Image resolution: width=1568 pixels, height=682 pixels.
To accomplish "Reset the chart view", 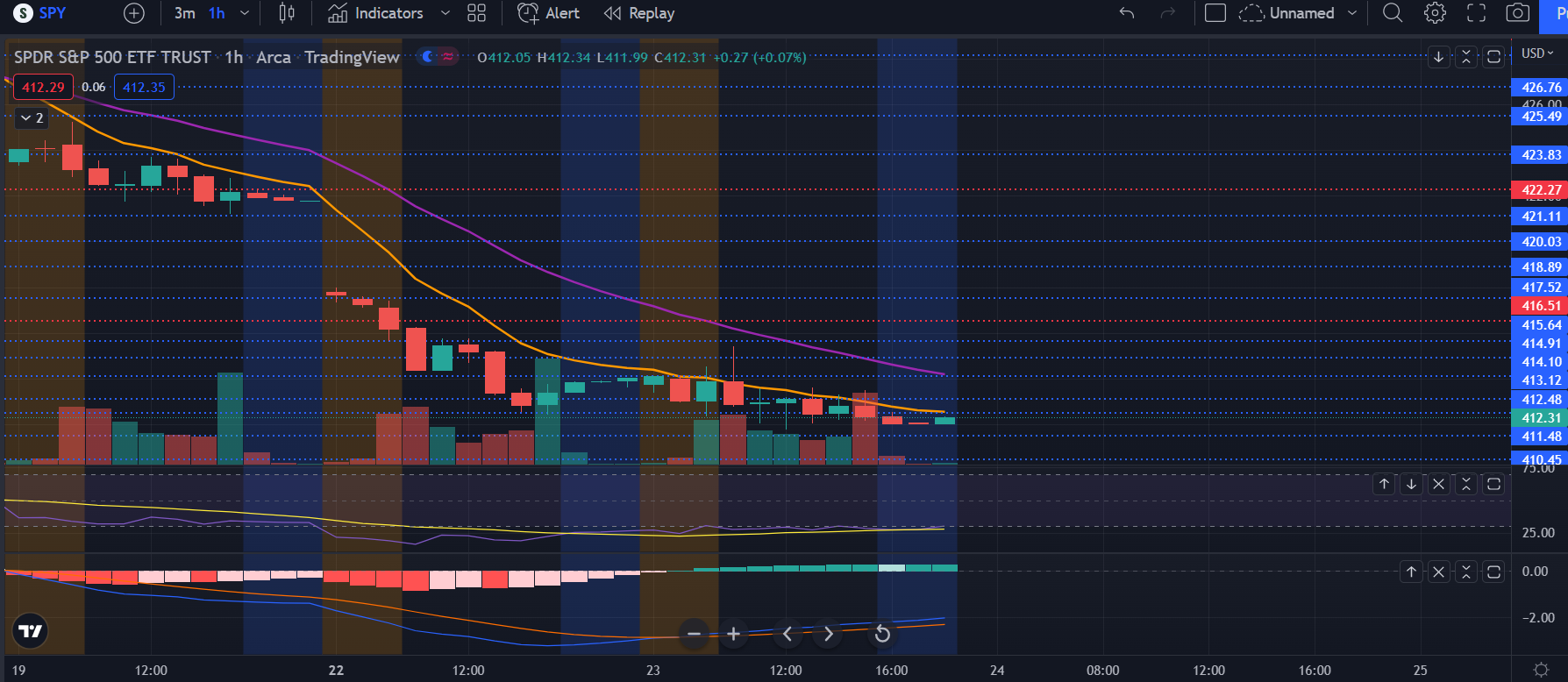I will [882, 633].
